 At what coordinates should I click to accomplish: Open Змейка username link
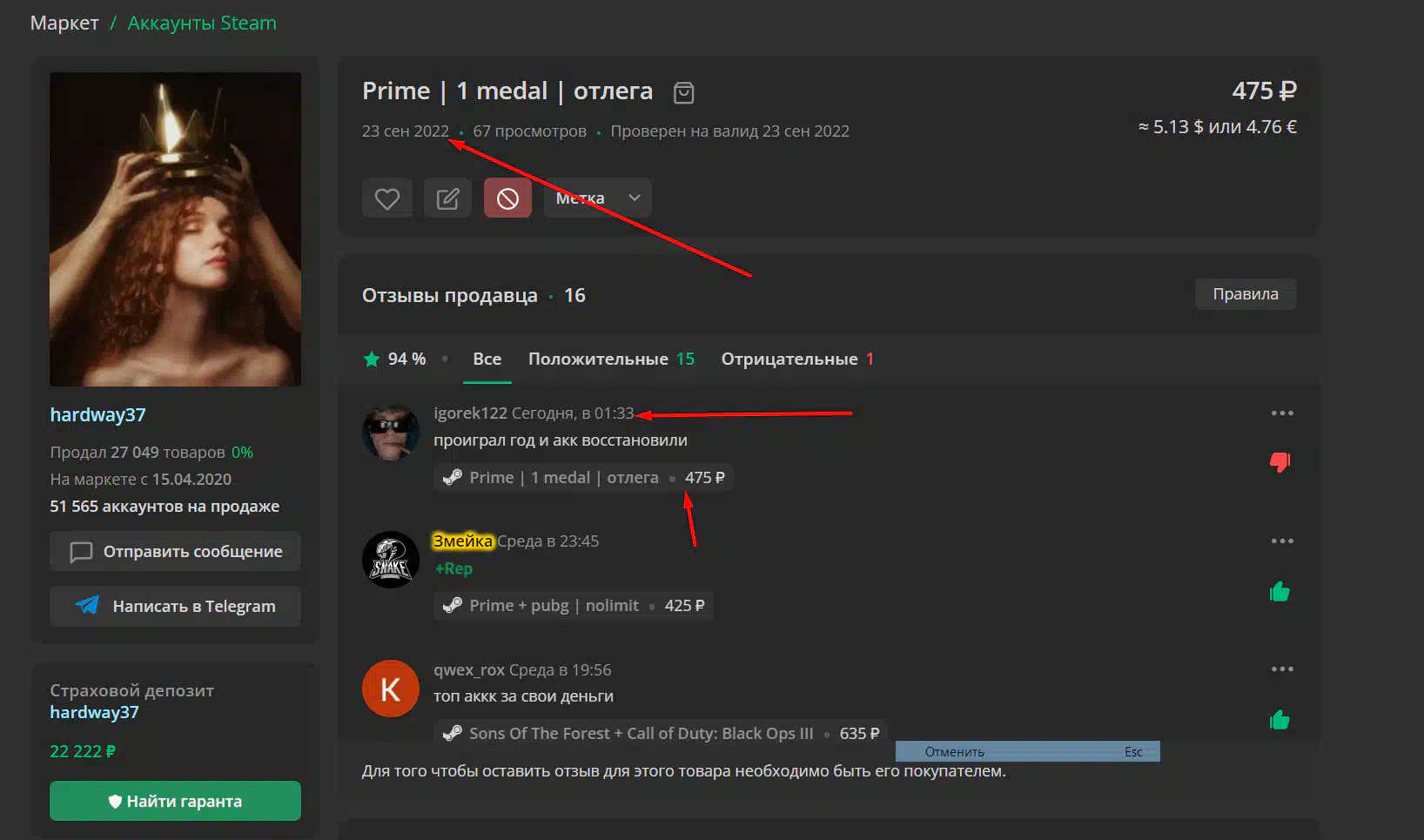coord(463,541)
